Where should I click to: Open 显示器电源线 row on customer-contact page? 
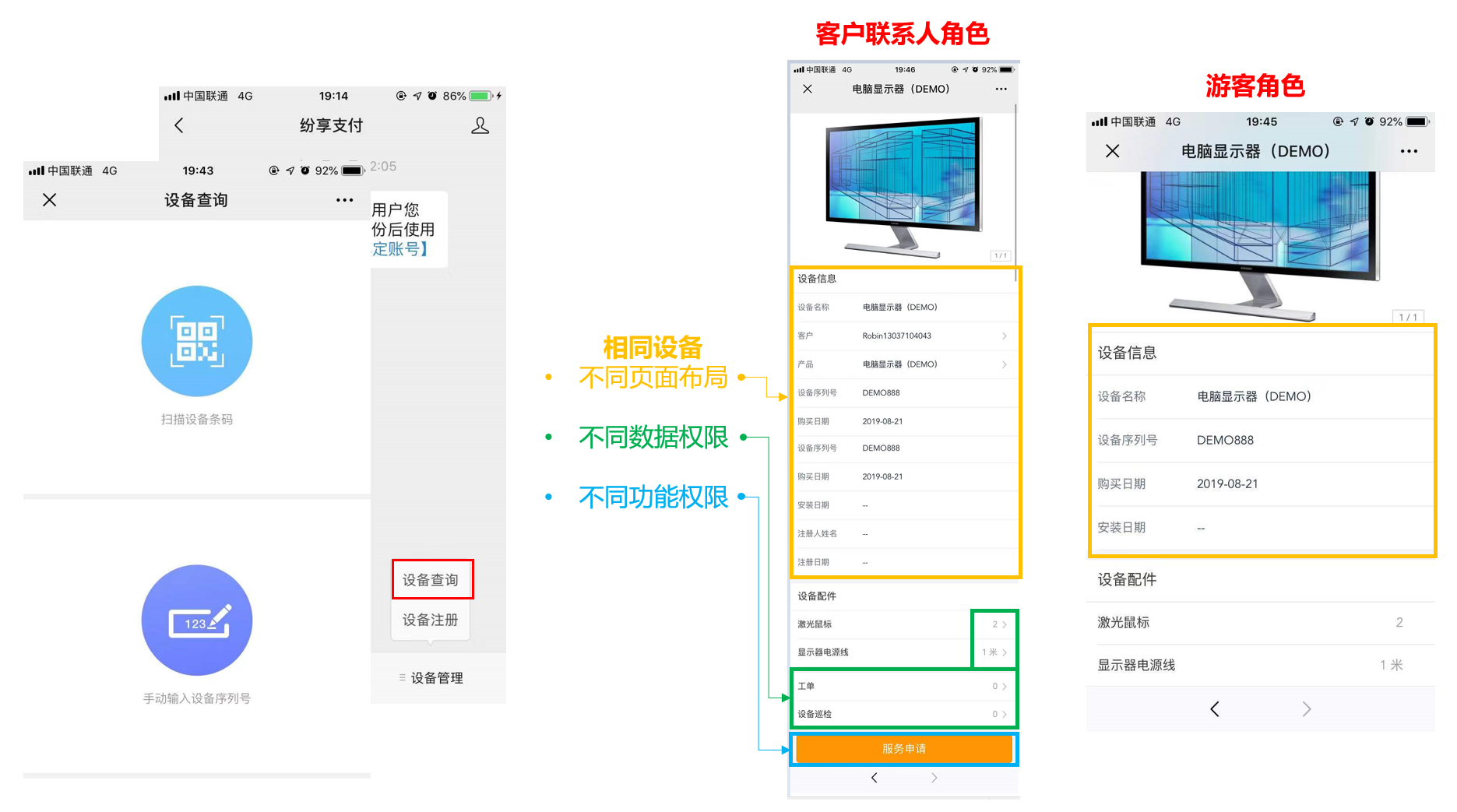coord(903,652)
